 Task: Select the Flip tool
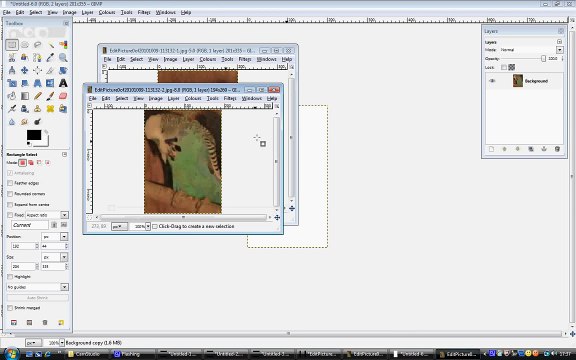[50, 83]
